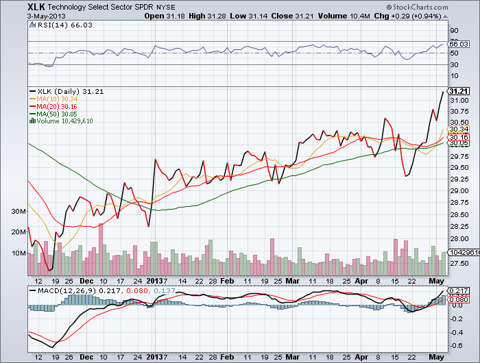Click the XLK (Daily) 31.21 legend entry
The height and width of the screenshot is (363, 480).
tap(70, 91)
